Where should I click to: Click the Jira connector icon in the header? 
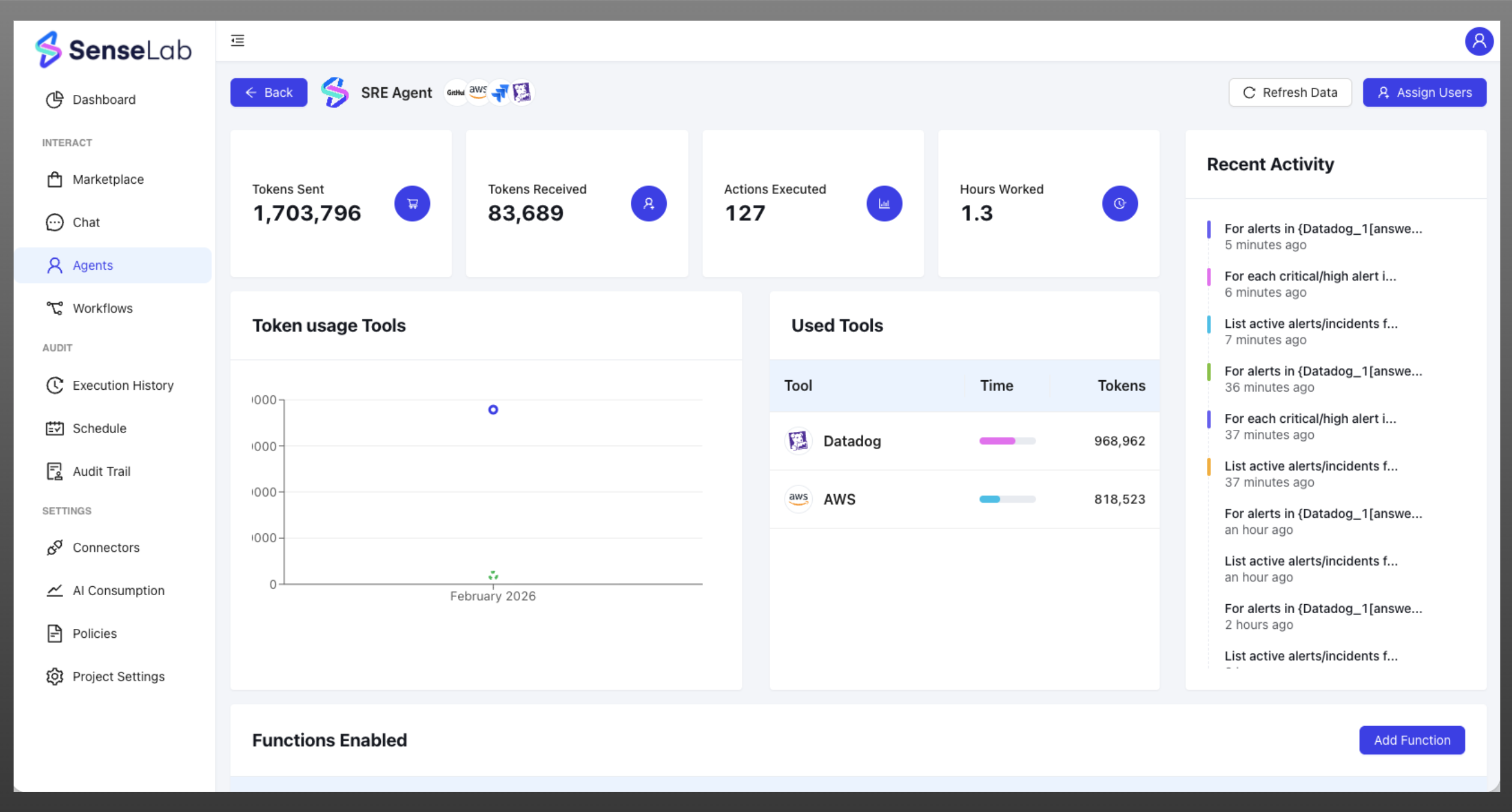[500, 92]
